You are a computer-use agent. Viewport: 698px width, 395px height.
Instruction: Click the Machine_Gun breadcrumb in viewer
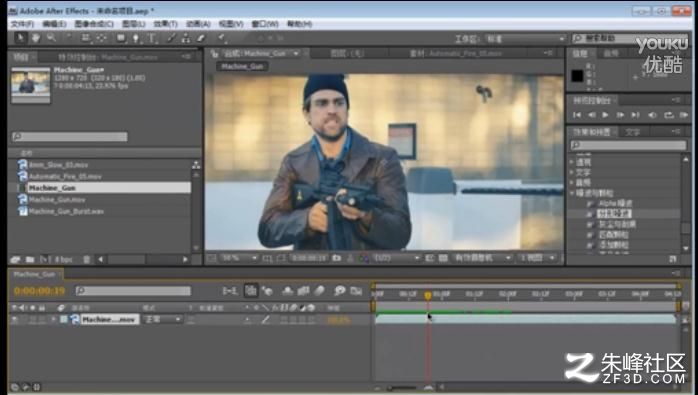(242, 66)
